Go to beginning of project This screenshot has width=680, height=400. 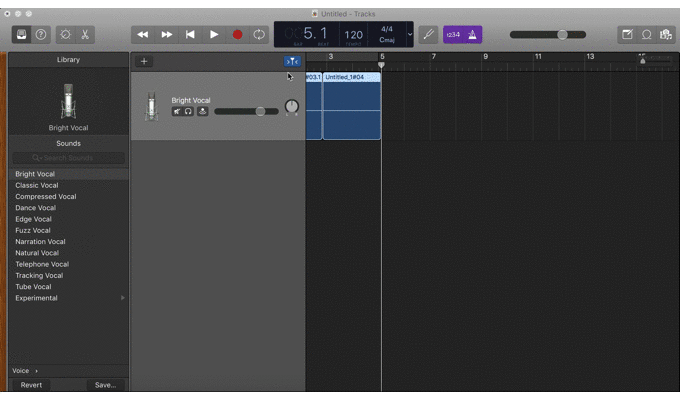point(190,34)
